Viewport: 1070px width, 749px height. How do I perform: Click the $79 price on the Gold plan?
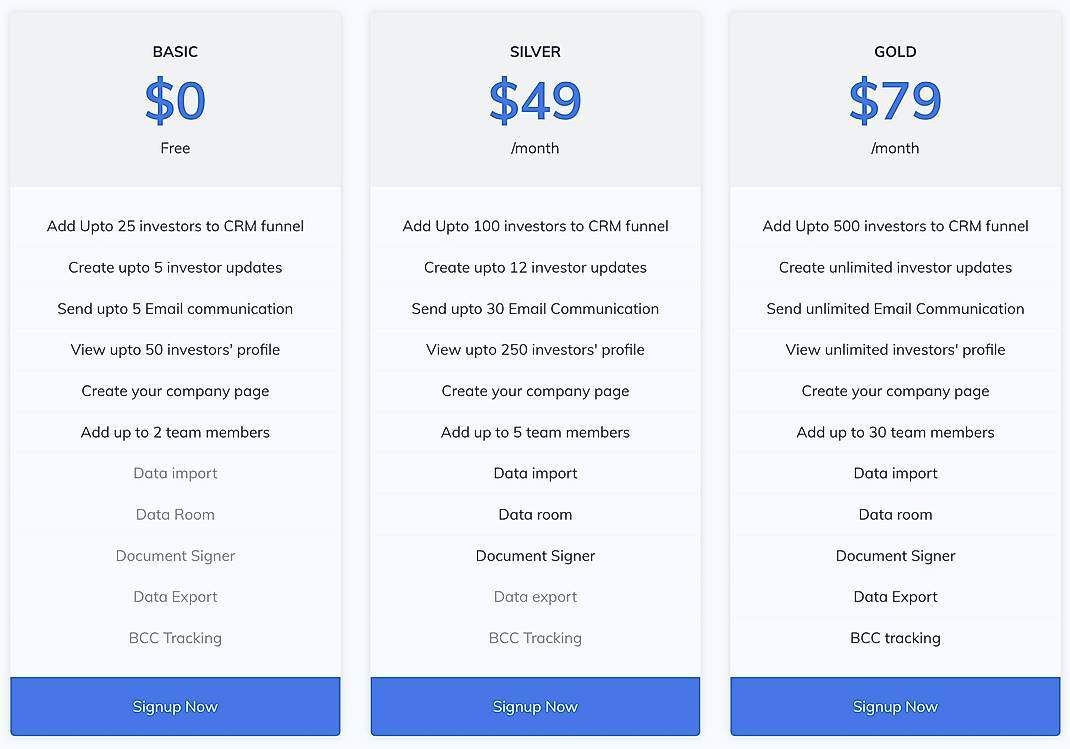(895, 100)
